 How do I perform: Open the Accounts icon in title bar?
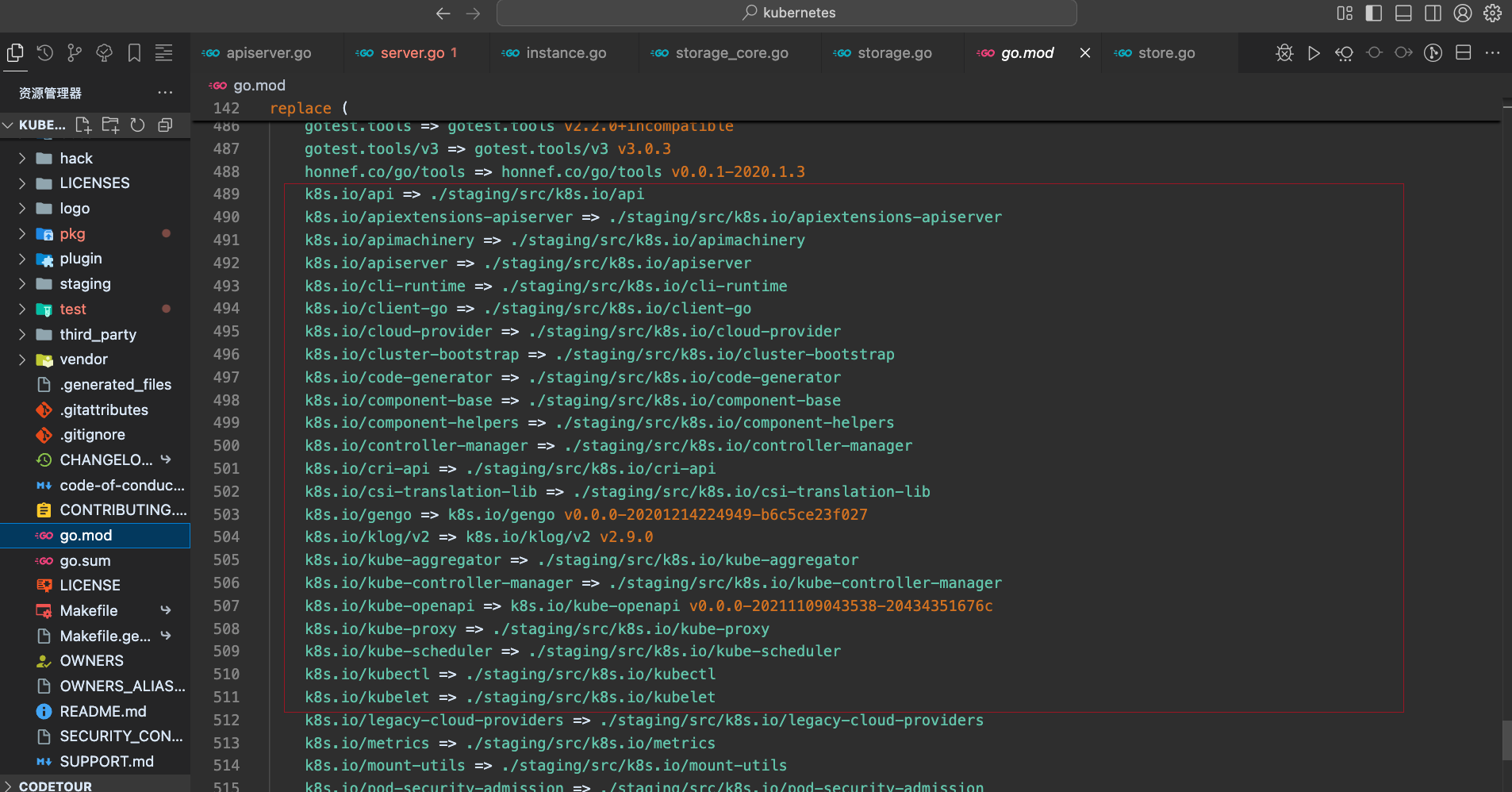point(1463,13)
